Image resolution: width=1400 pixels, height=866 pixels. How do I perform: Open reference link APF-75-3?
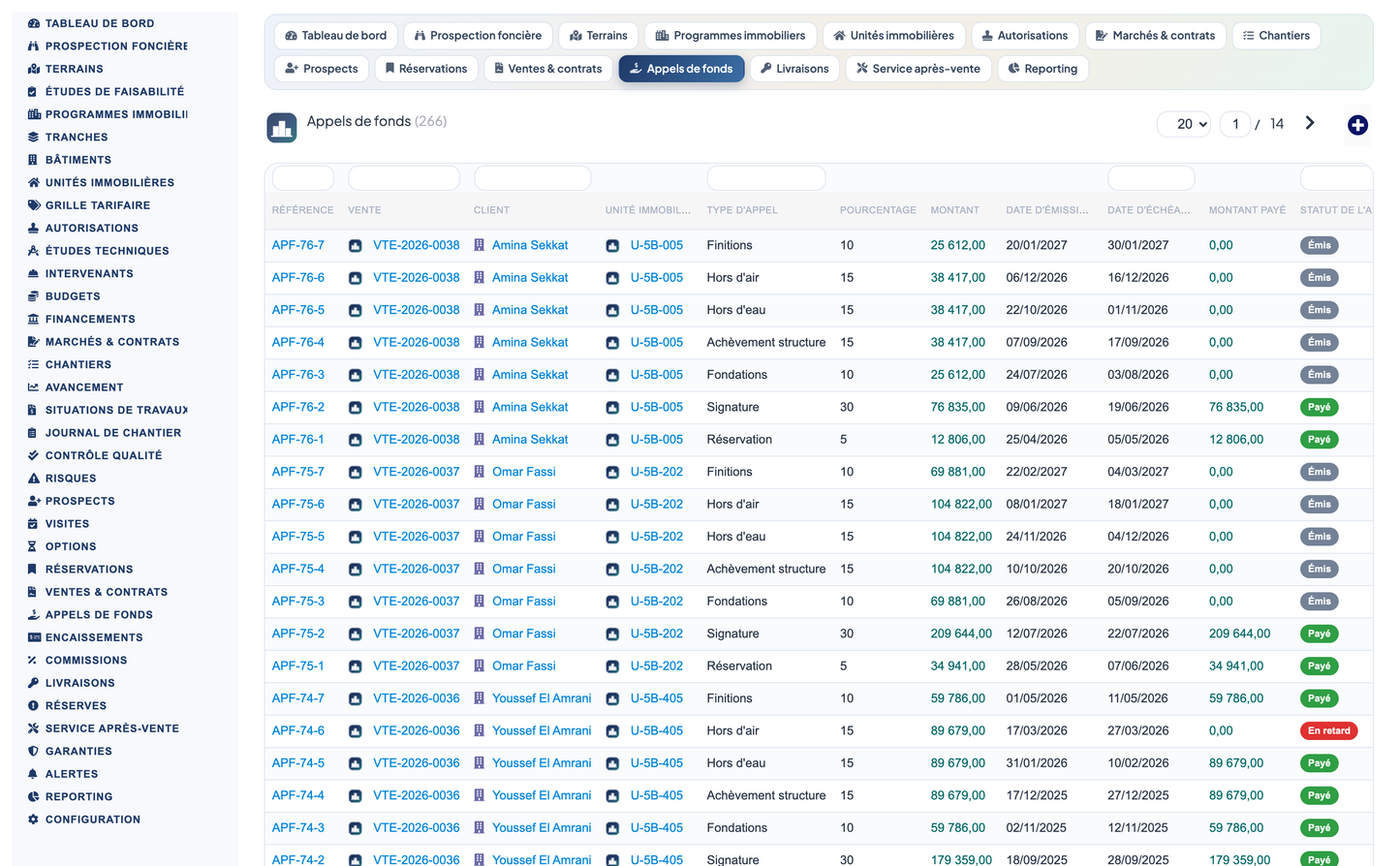tap(298, 602)
